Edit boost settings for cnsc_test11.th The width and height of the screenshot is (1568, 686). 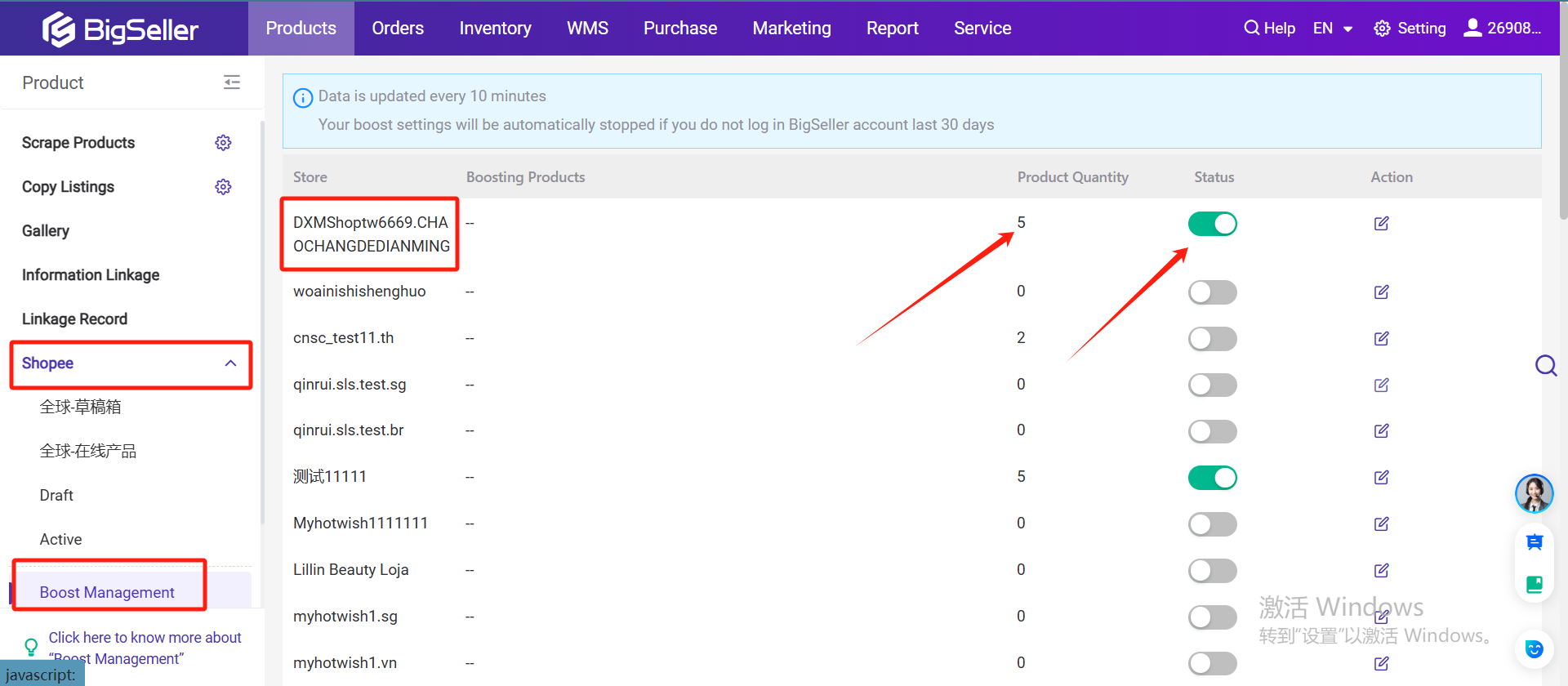click(1381, 339)
